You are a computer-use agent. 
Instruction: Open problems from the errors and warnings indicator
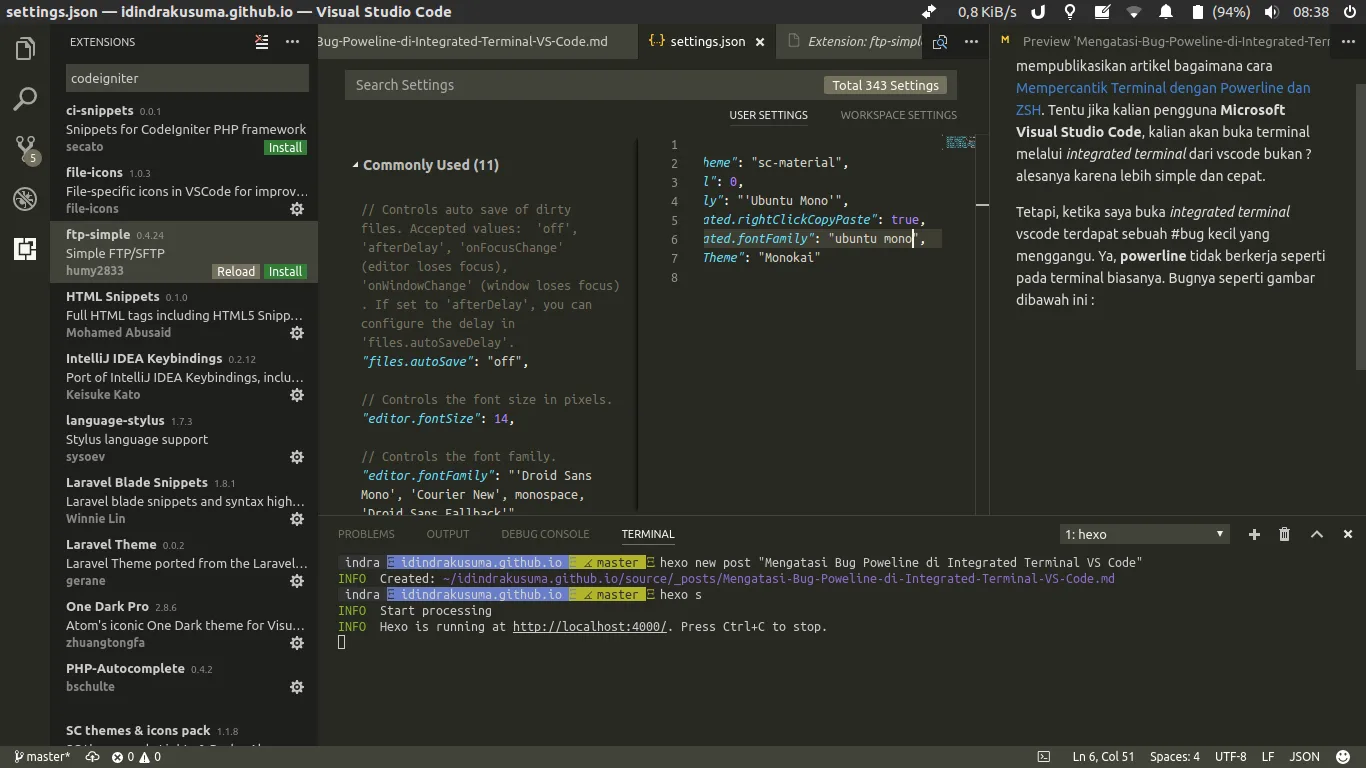coord(136,757)
